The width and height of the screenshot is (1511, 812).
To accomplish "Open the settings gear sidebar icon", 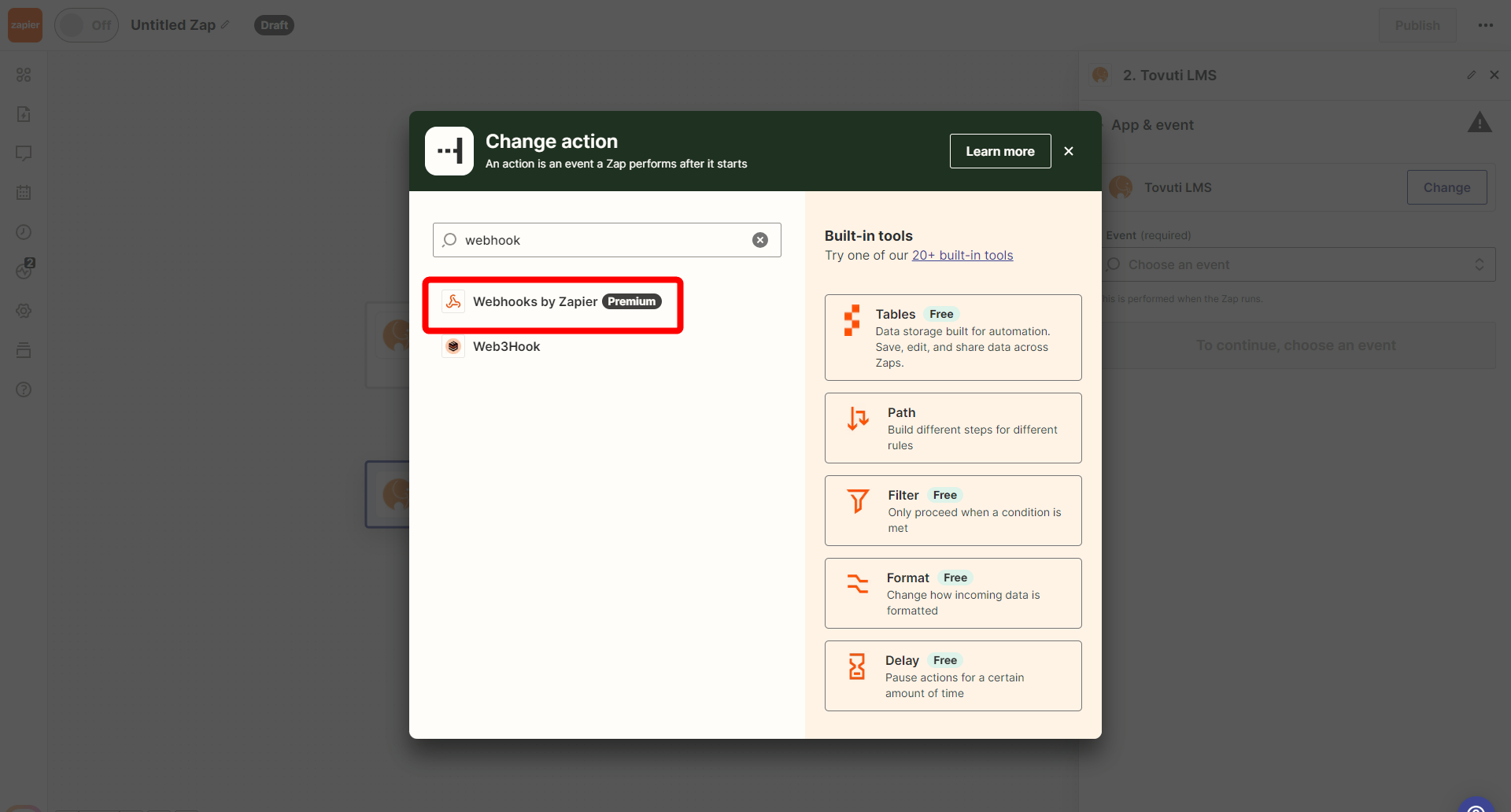I will click(x=24, y=311).
